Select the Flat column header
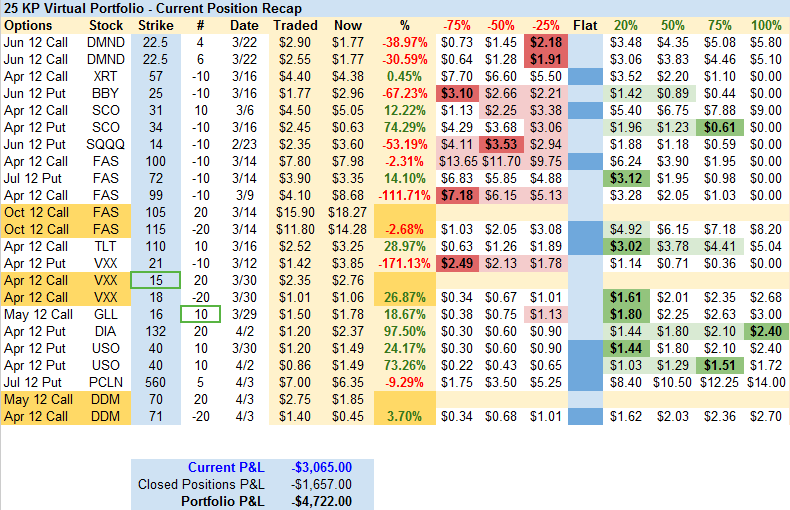This screenshot has width=790, height=510. tap(586, 25)
